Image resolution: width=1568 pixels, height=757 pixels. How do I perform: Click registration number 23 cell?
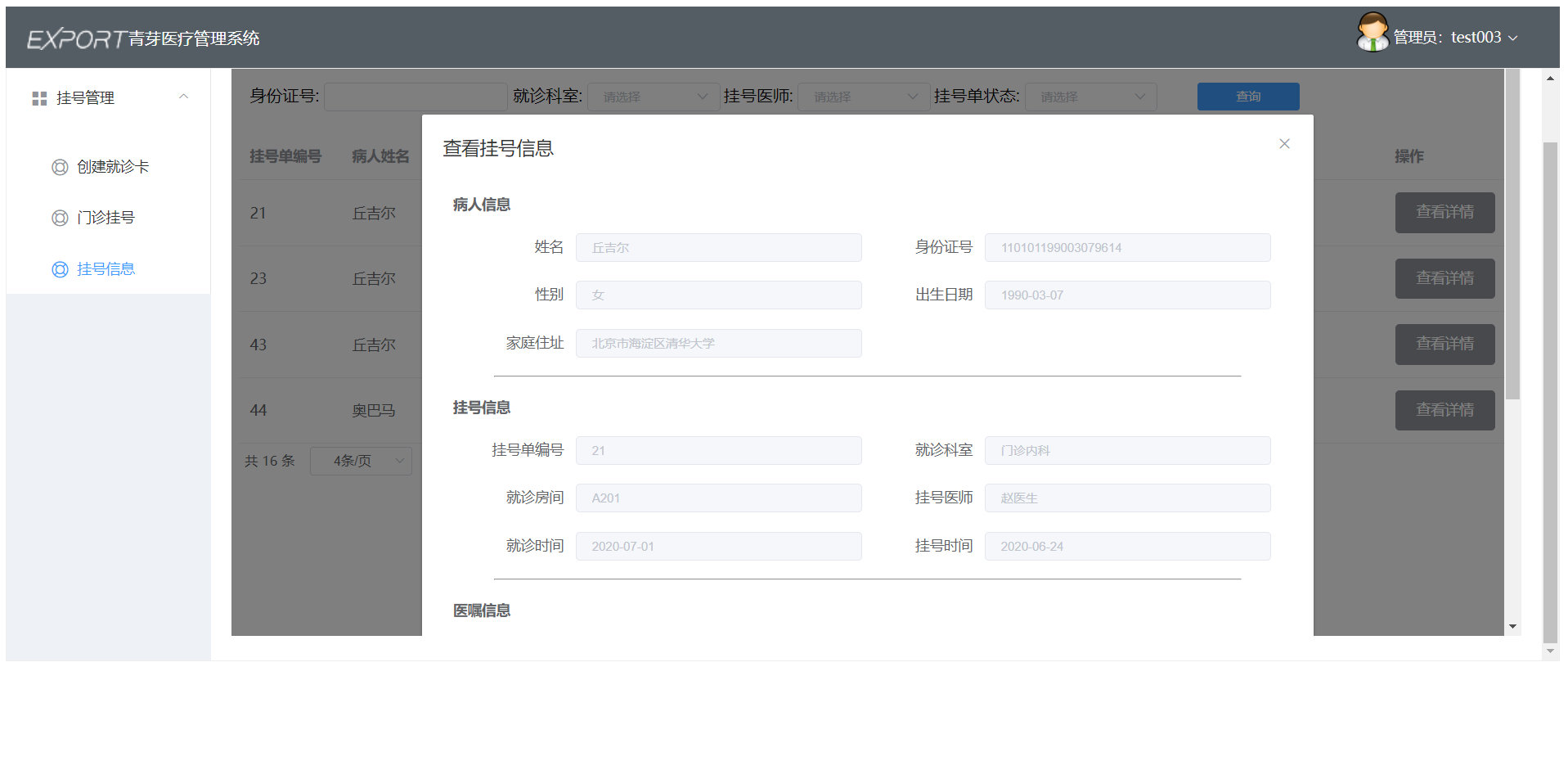point(258,279)
